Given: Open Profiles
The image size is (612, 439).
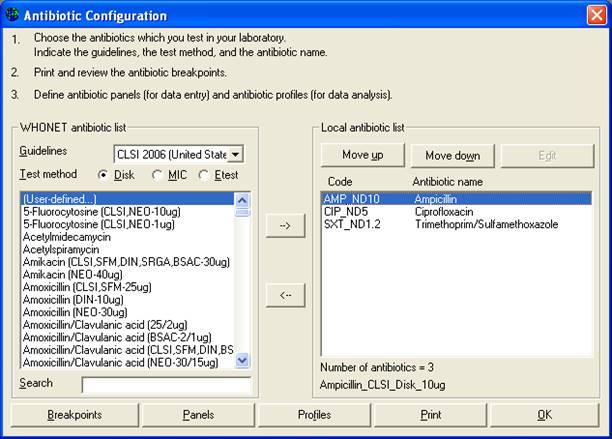Looking at the screenshot, I should click(314, 414).
